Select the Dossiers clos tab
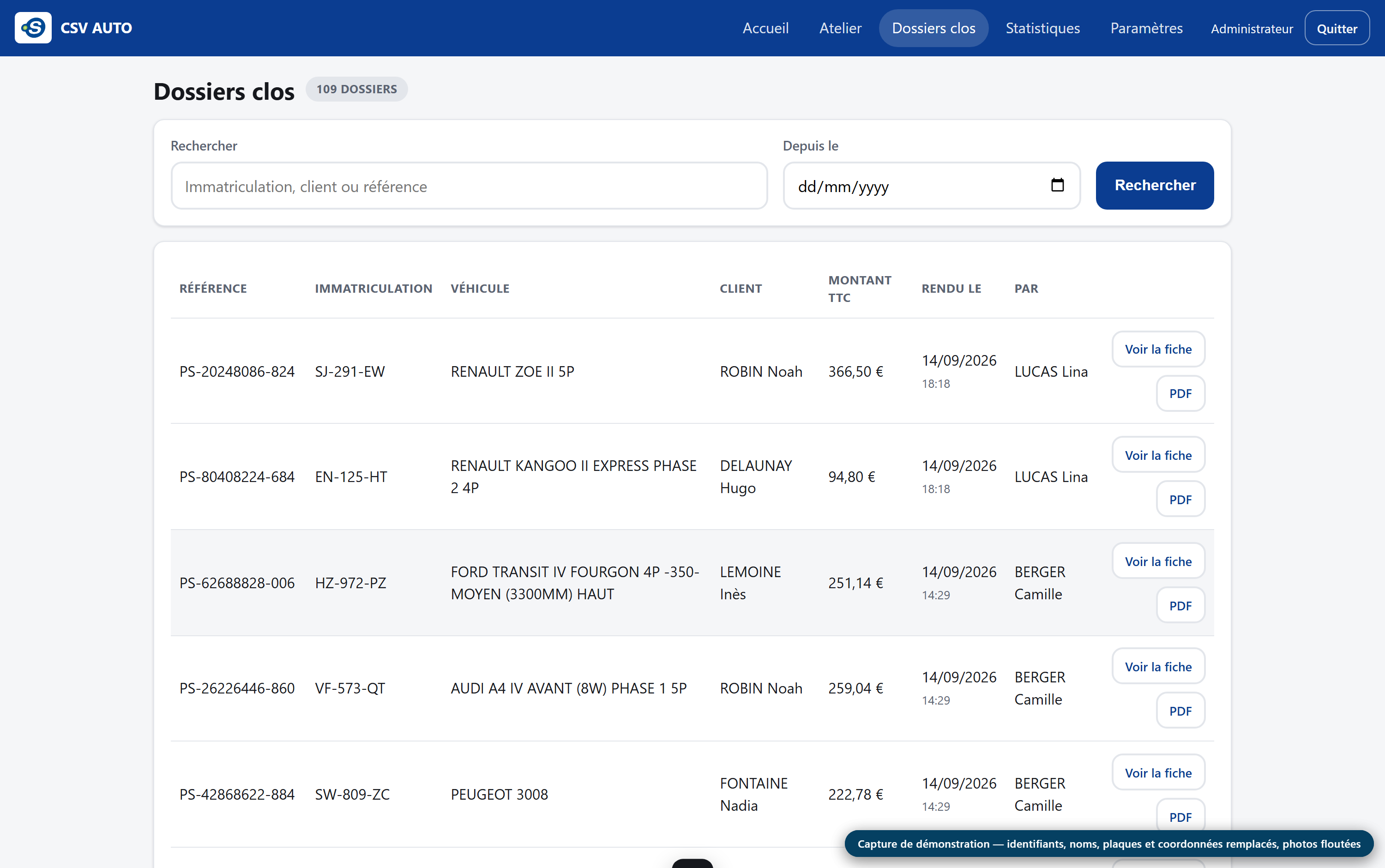This screenshot has height=868, width=1385. point(933,28)
